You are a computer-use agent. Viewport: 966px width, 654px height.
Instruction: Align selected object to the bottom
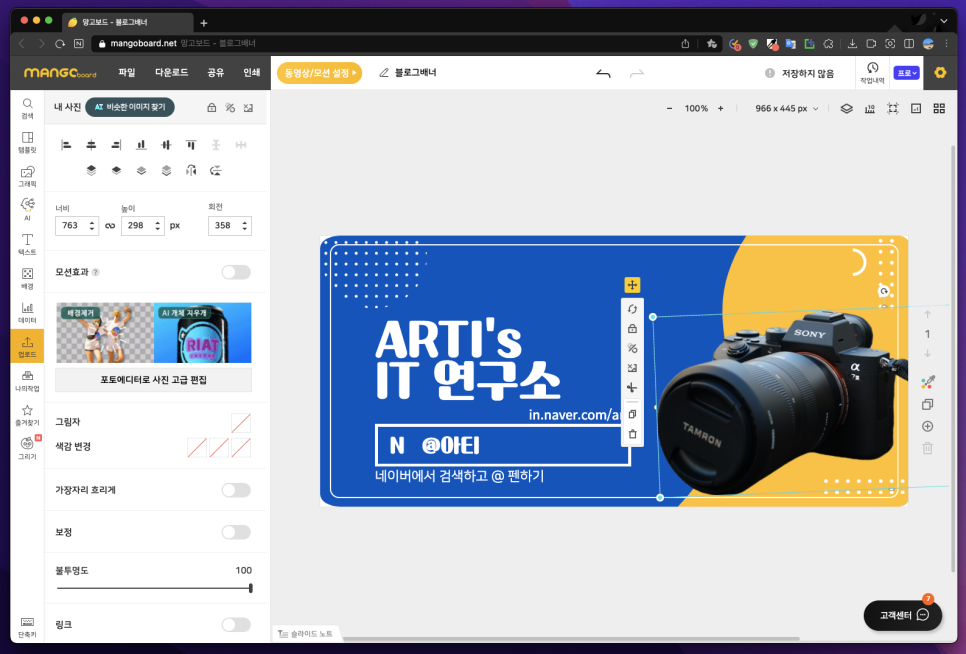click(x=141, y=145)
